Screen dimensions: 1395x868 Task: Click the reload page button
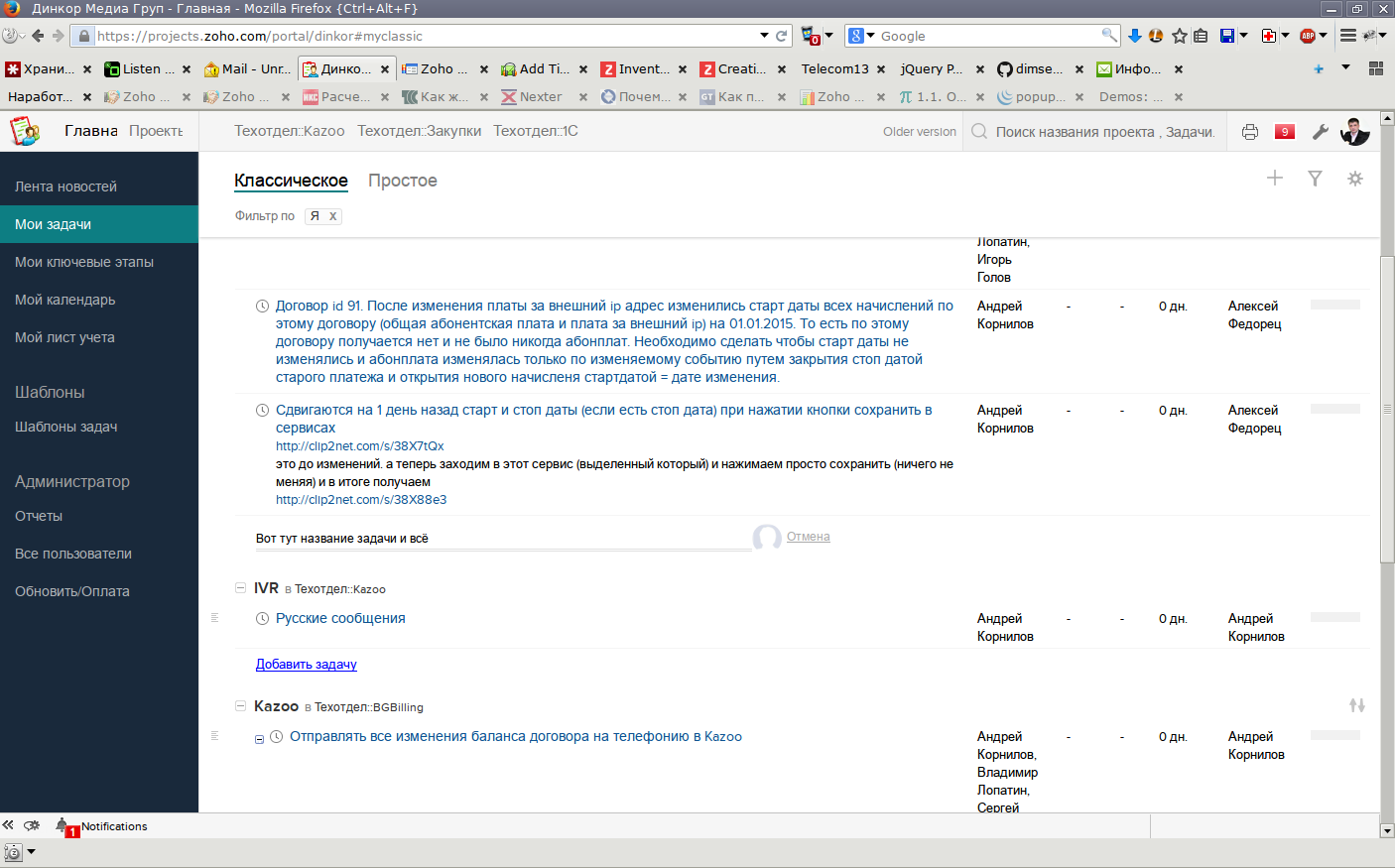pyautogui.click(x=781, y=36)
